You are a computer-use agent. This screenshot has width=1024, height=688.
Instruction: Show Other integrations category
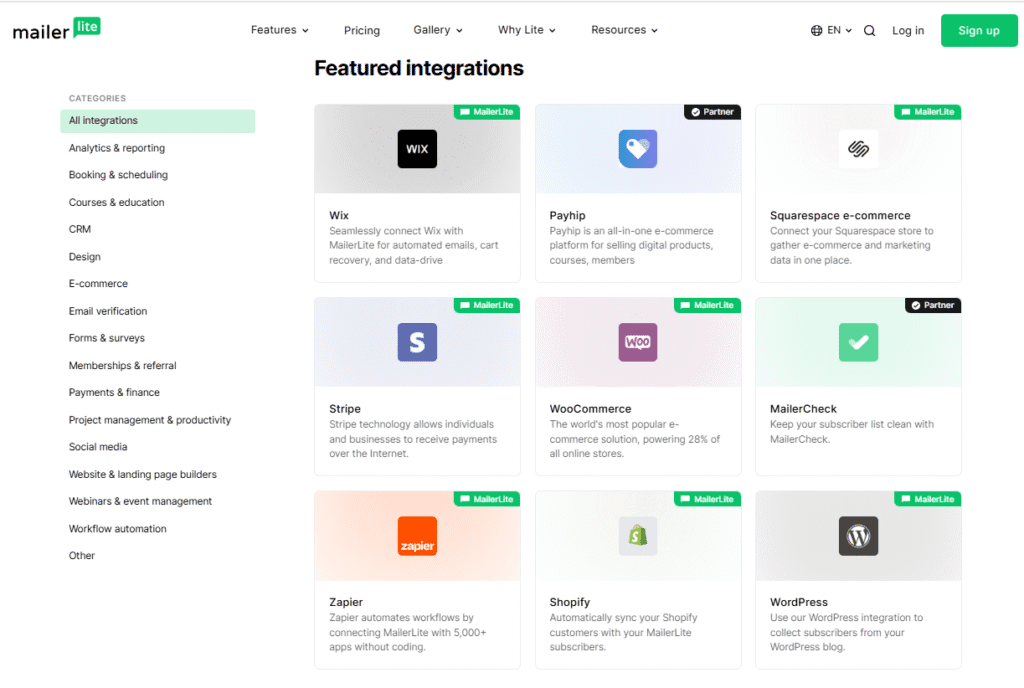coord(82,555)
